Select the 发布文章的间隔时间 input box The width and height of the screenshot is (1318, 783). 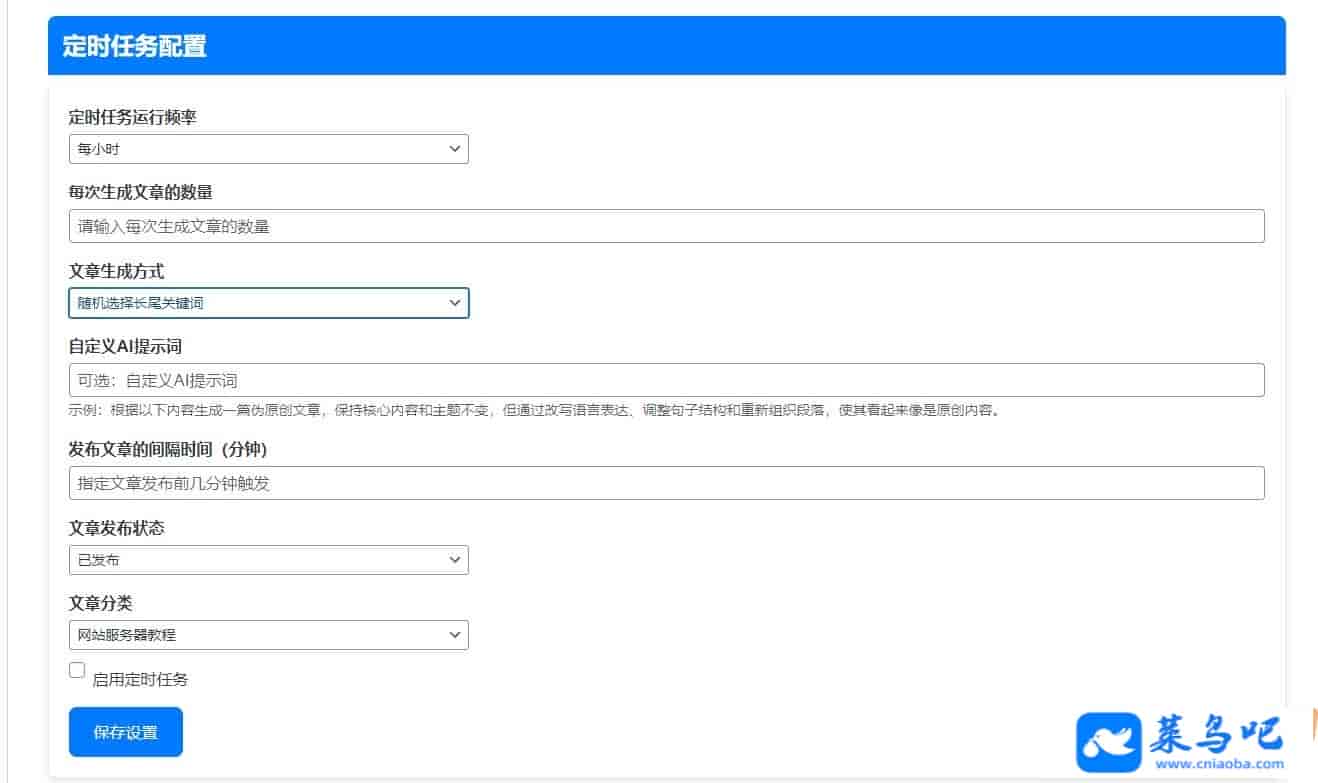point(666,483)
